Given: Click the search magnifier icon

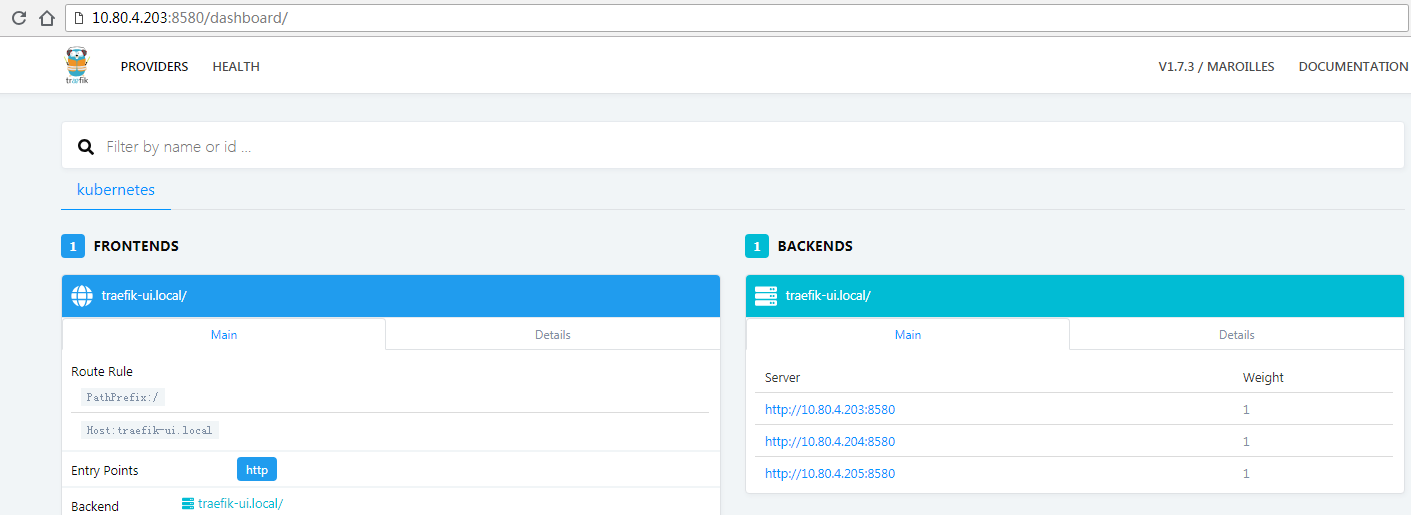Looking at the screenshot, I should click(86, 147).
